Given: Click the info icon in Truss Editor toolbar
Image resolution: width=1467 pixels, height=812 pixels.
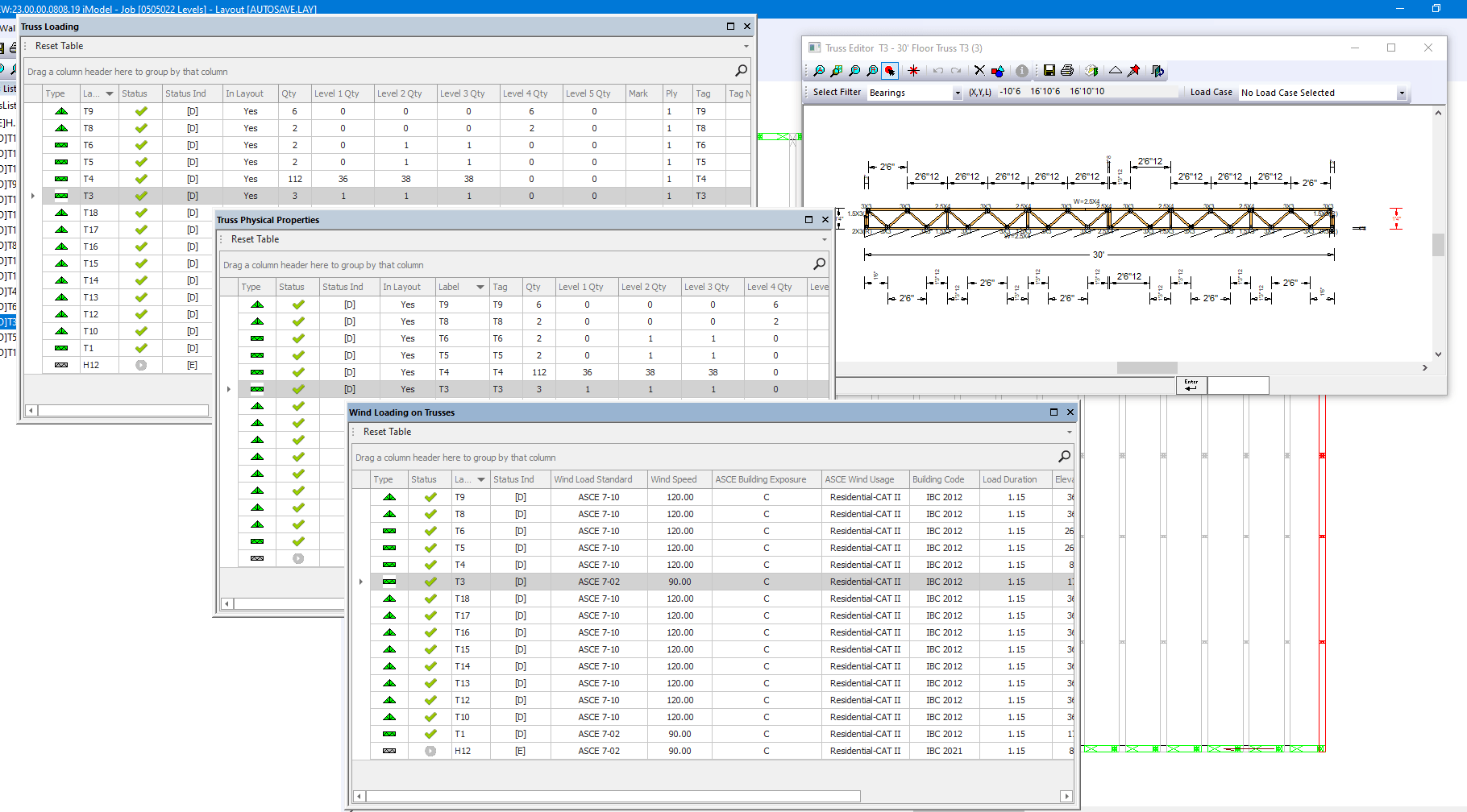Looking at the screenshot, I should point(1022,71).
